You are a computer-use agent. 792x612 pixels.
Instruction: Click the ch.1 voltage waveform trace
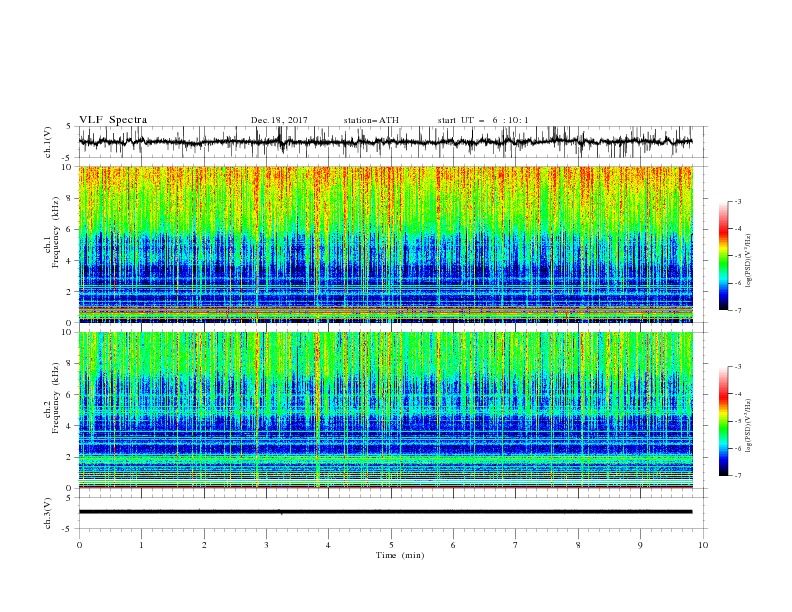tap(385, 142)
